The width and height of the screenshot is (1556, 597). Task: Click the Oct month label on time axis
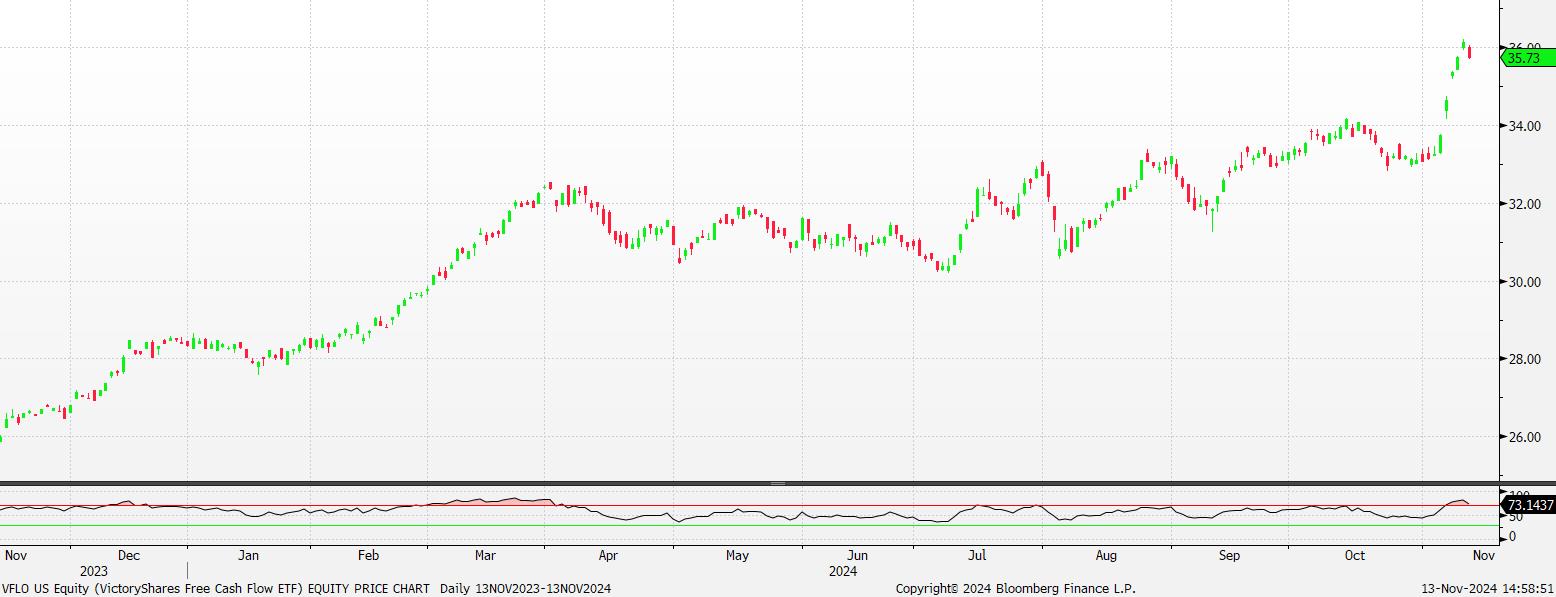(1355, 554)
